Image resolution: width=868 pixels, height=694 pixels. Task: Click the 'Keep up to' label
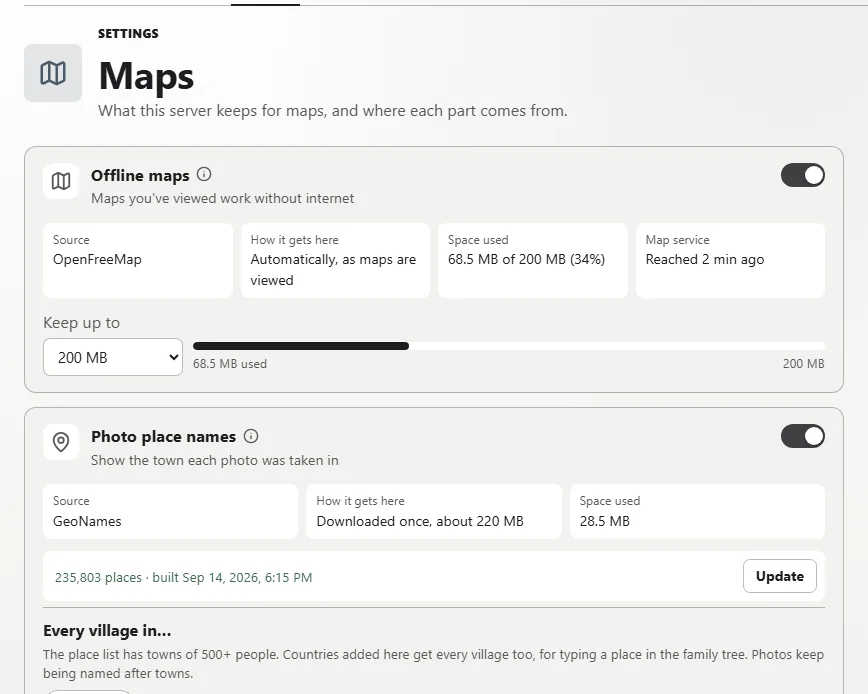click(x=81, y=323)
